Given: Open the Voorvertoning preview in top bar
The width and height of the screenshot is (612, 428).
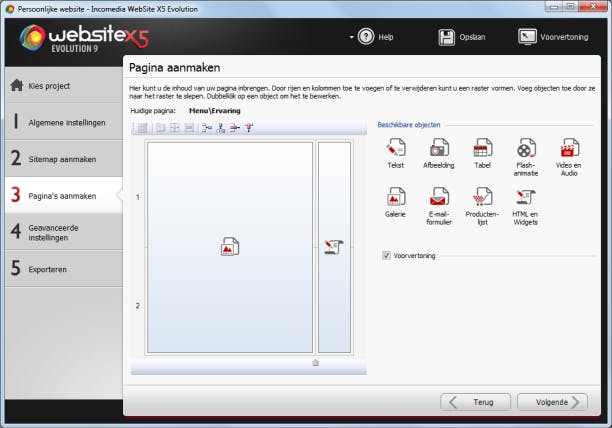Looking at the screenshot, I should [553, 37].
